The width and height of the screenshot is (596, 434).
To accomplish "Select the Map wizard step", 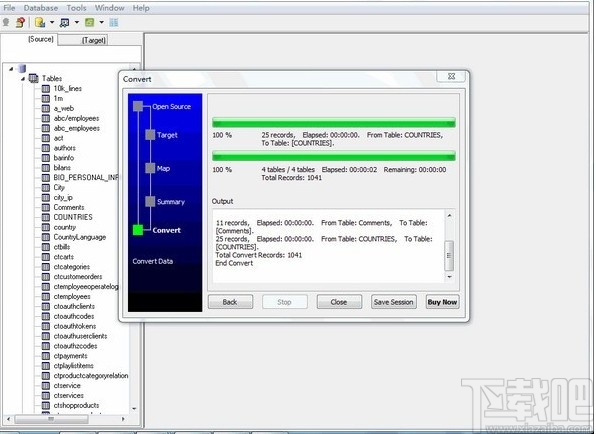I will pos(163,168).
